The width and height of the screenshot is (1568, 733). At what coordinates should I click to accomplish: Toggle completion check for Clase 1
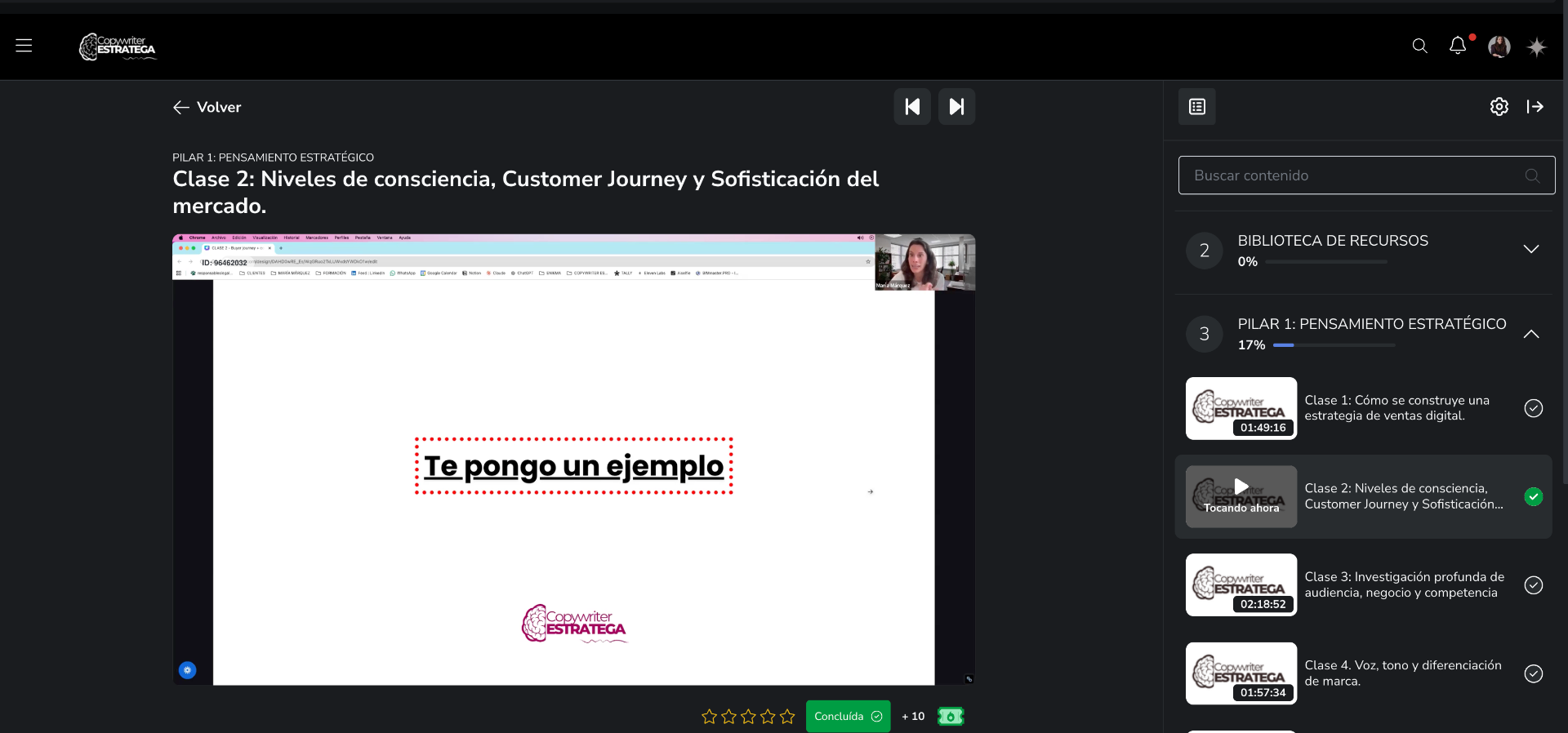click(x=1533, y=408)
